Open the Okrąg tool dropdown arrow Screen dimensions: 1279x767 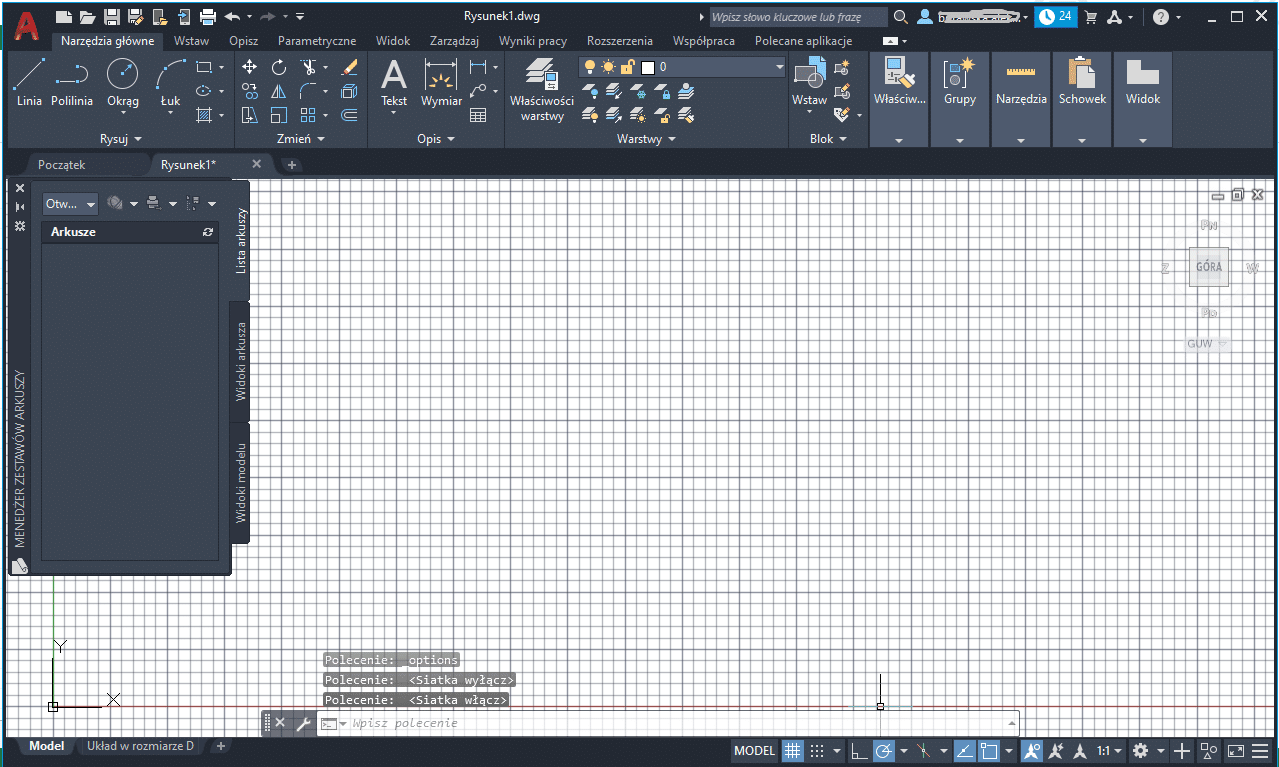pos(122,112)
